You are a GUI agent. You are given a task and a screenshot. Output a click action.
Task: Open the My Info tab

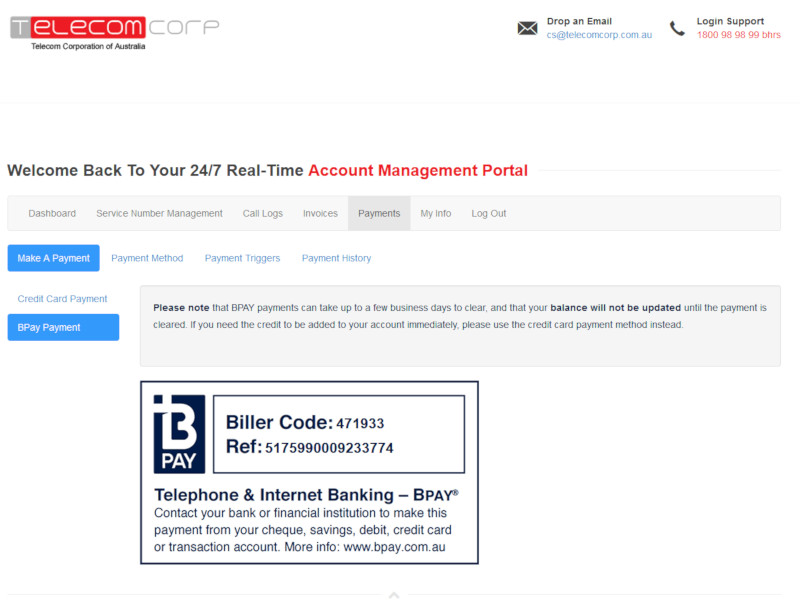coord(436,213)
